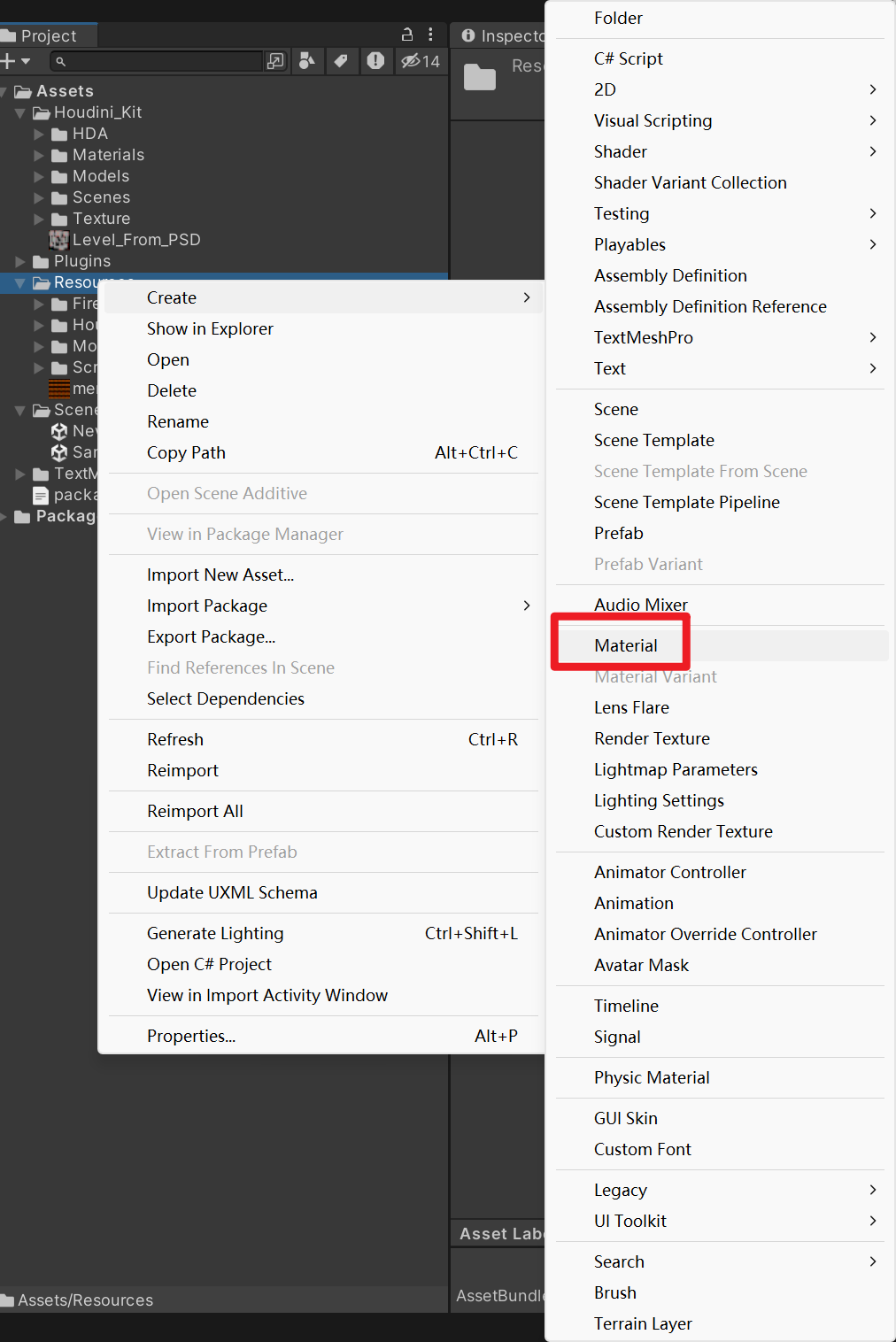Viewport: 896px width, 1342px height.
Task: Click the Inspector info icon
Action: click(468, 35)
